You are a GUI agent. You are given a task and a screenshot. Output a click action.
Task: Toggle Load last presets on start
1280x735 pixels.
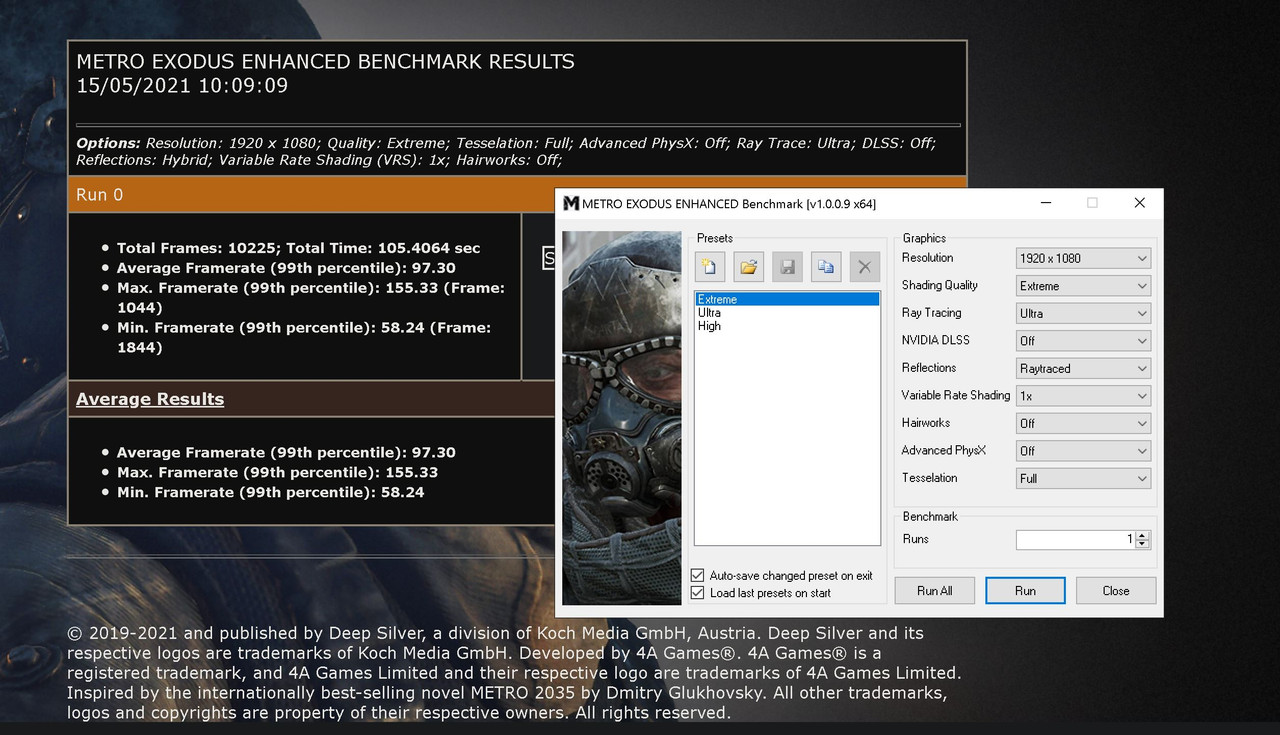click(698, 593)
